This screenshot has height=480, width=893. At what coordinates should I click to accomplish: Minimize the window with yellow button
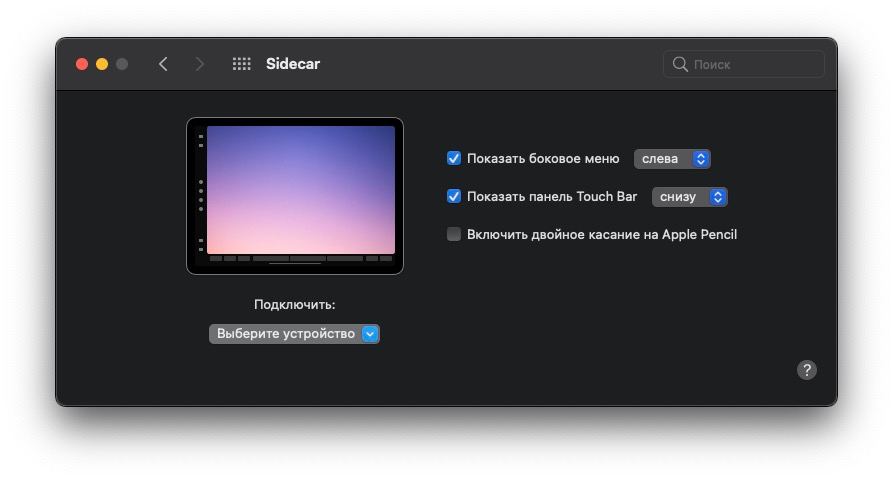coord(102,64)
